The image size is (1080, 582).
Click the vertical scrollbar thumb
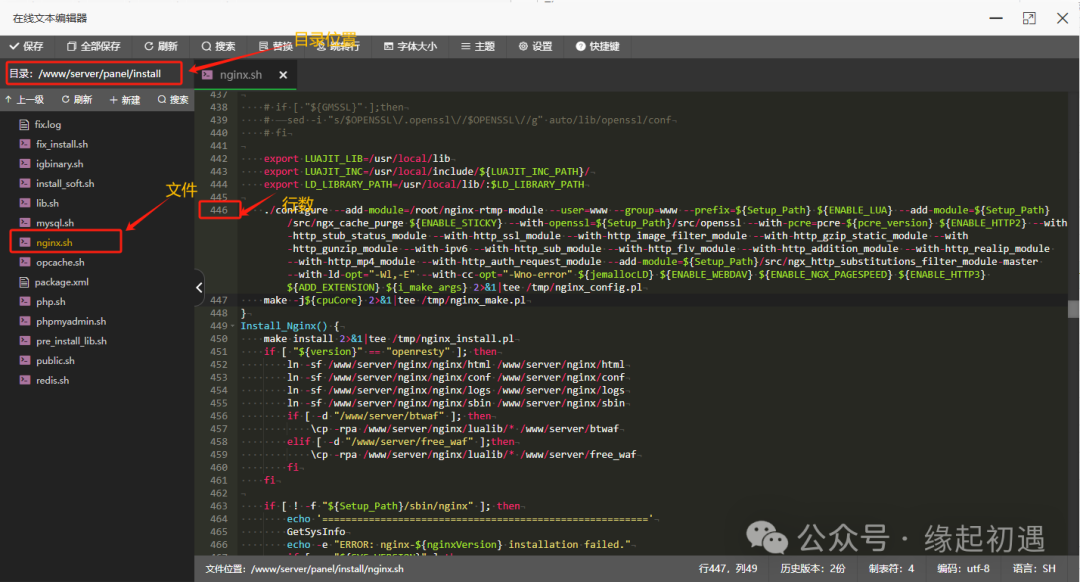click(x=1074, y=309)
